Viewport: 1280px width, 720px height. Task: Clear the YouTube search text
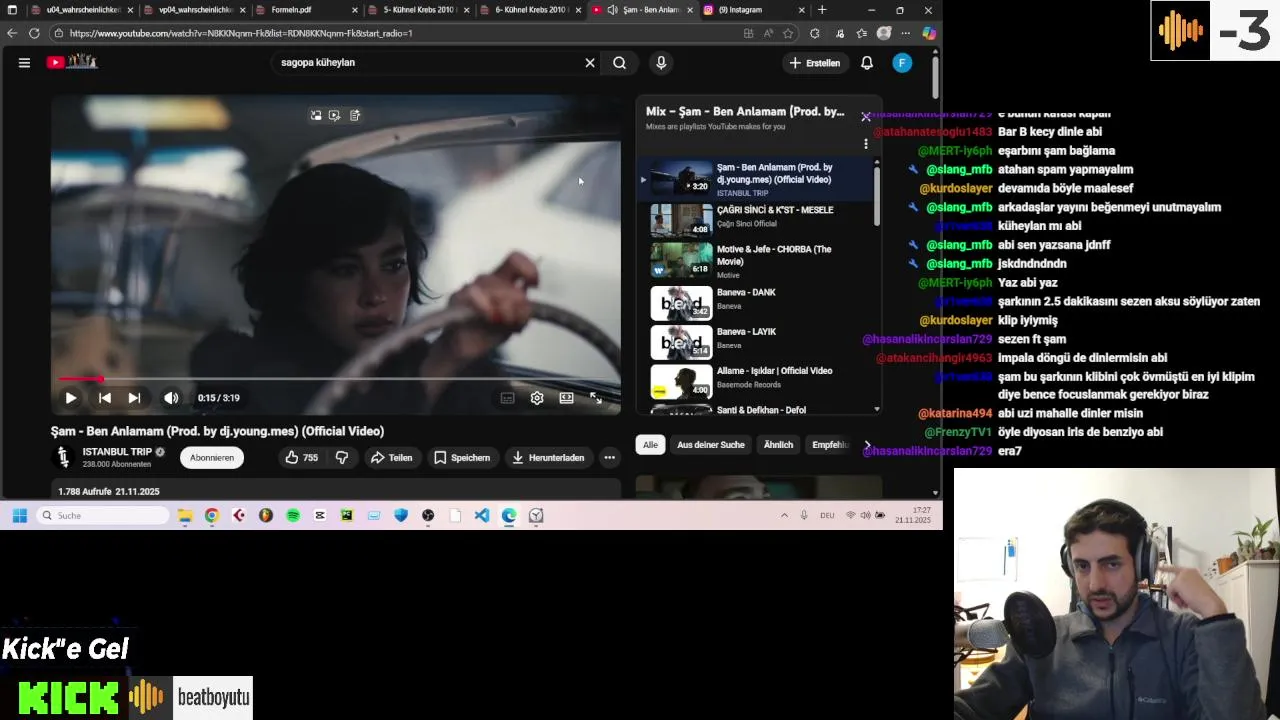(x=590, y=63)
